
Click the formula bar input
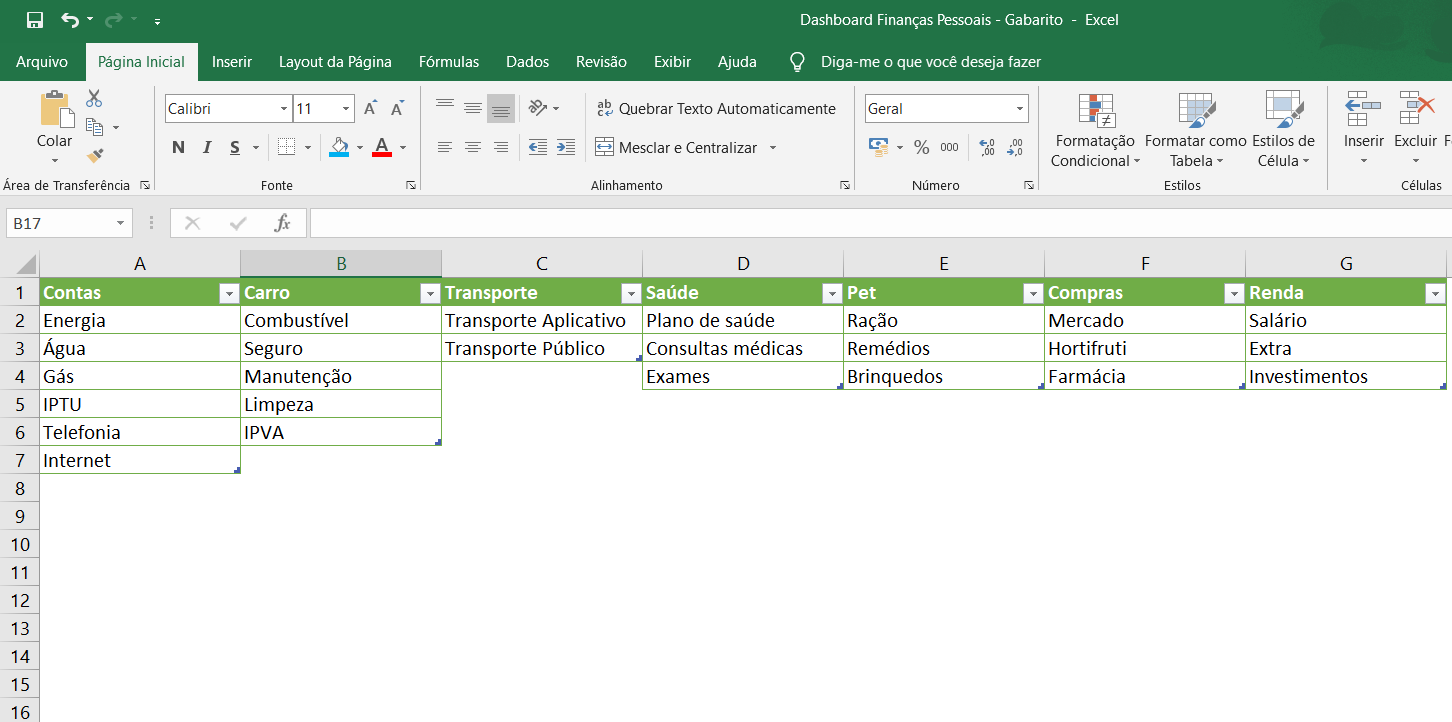(880, 223)
